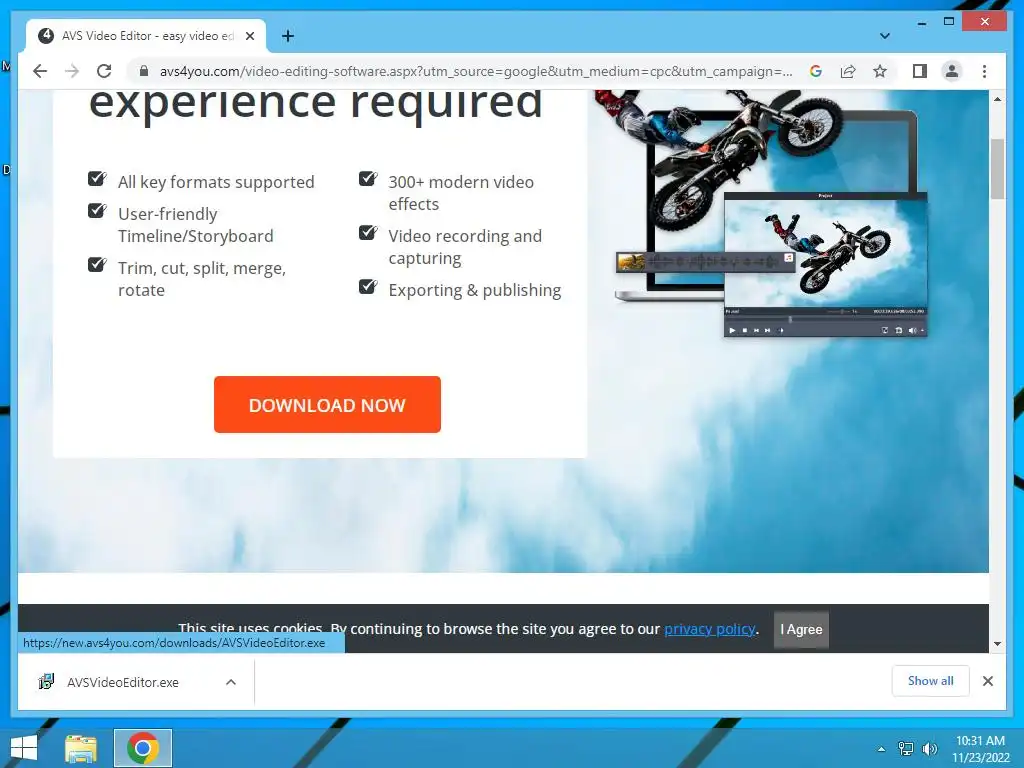The width and height of the screenshot is (1024, 768).
Task: Click 'All key formats supported' checkmark
Action: (x=97, y=178)
